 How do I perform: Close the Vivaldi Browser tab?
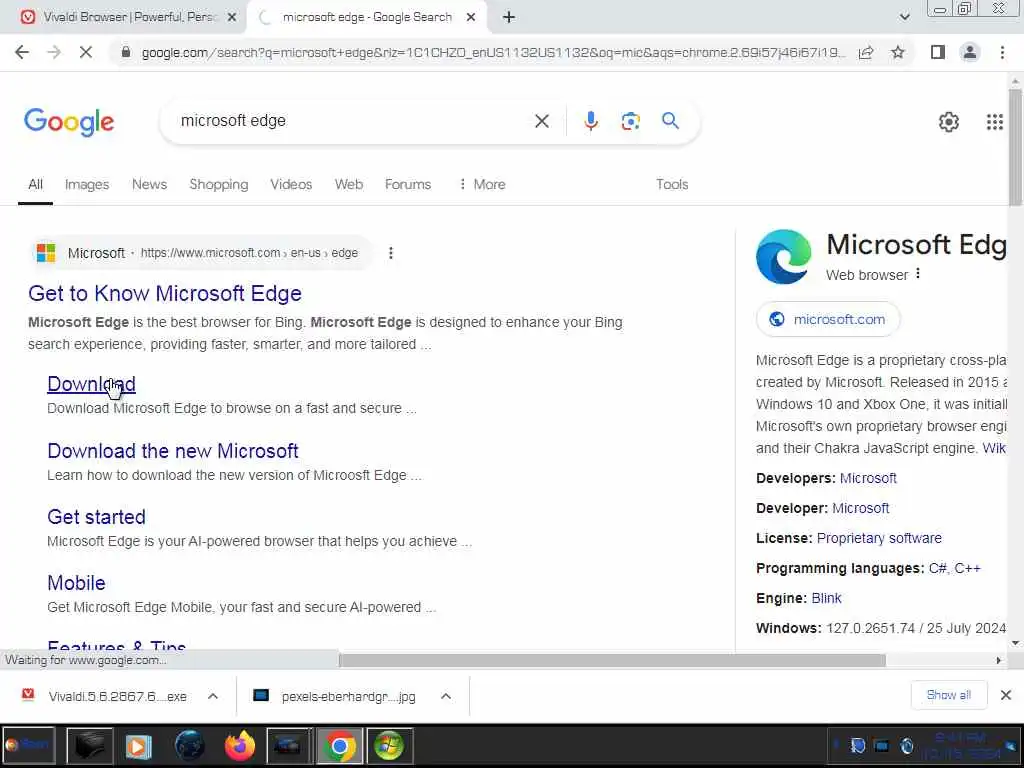click(x=231, y=18)
